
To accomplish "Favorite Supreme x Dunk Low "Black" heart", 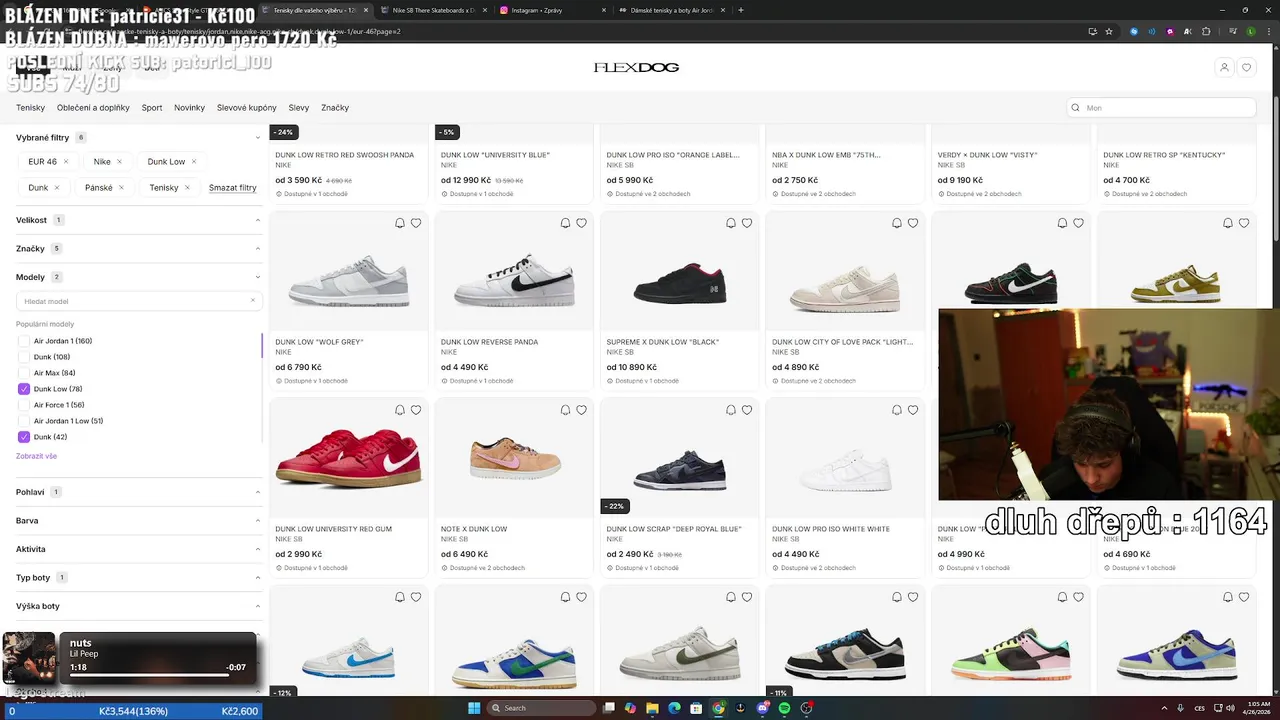I will click(747, 223).
